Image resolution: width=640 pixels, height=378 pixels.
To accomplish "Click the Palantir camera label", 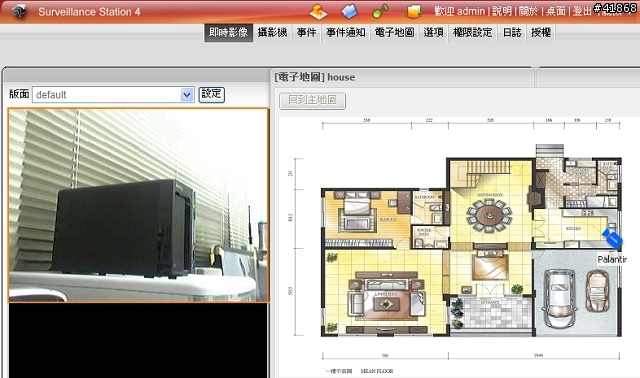I will 612,259.
